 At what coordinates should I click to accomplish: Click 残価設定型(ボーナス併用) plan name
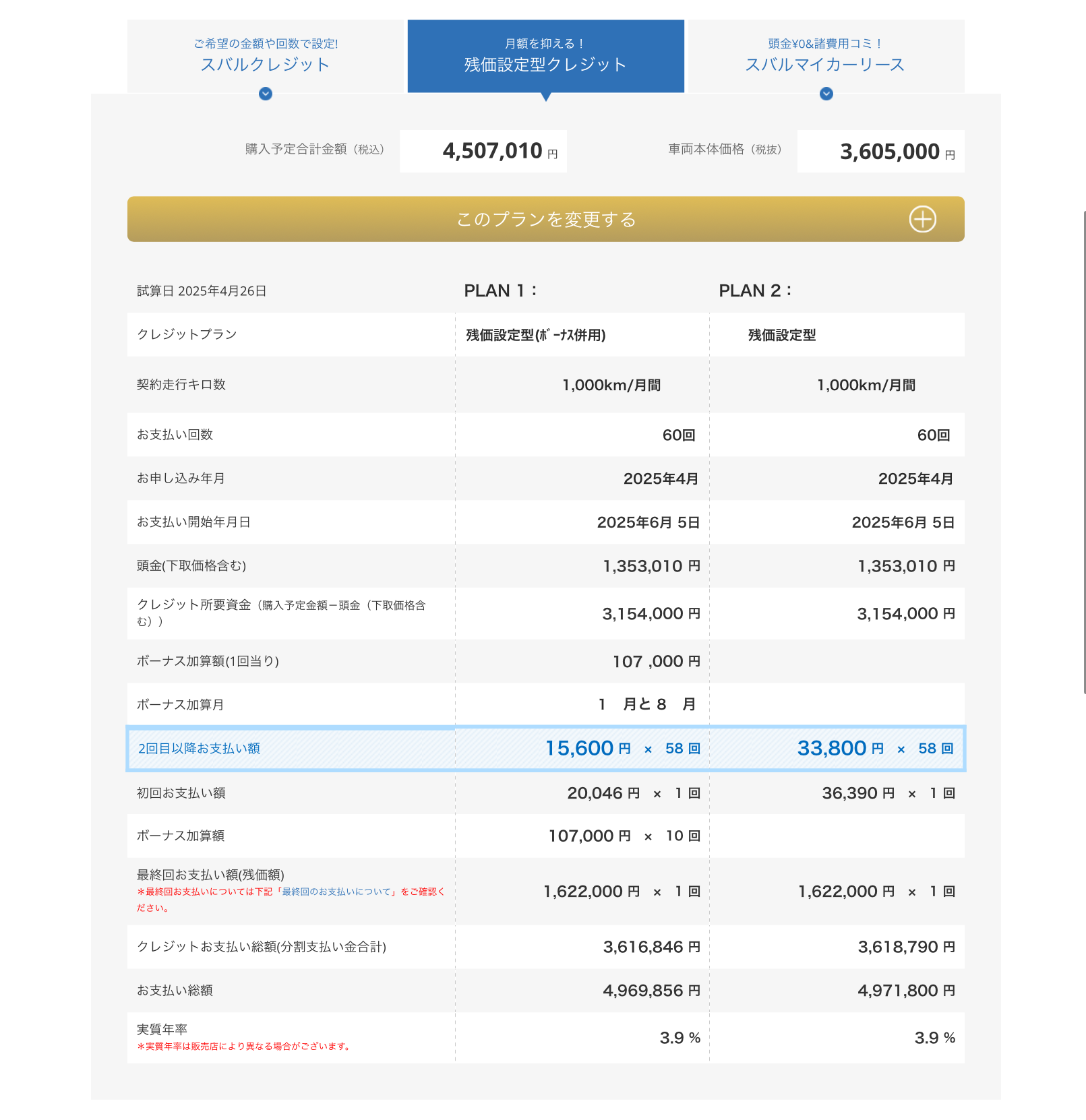click(536, 335)
